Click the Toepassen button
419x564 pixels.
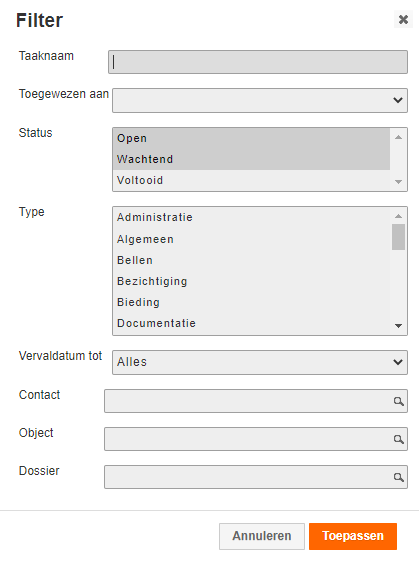tap(353, 536)
